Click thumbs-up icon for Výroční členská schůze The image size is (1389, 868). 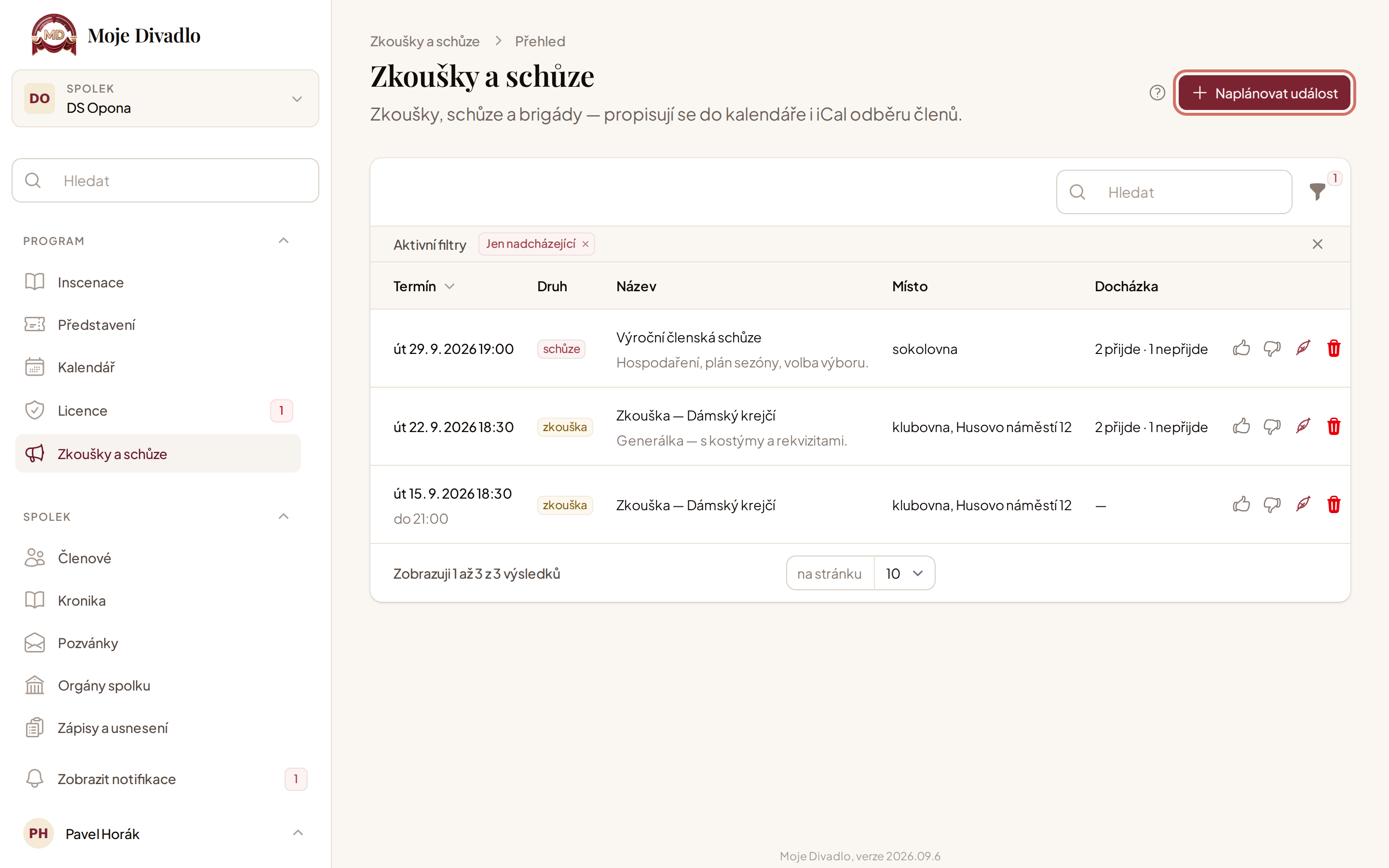click(x=1241, y=349)
